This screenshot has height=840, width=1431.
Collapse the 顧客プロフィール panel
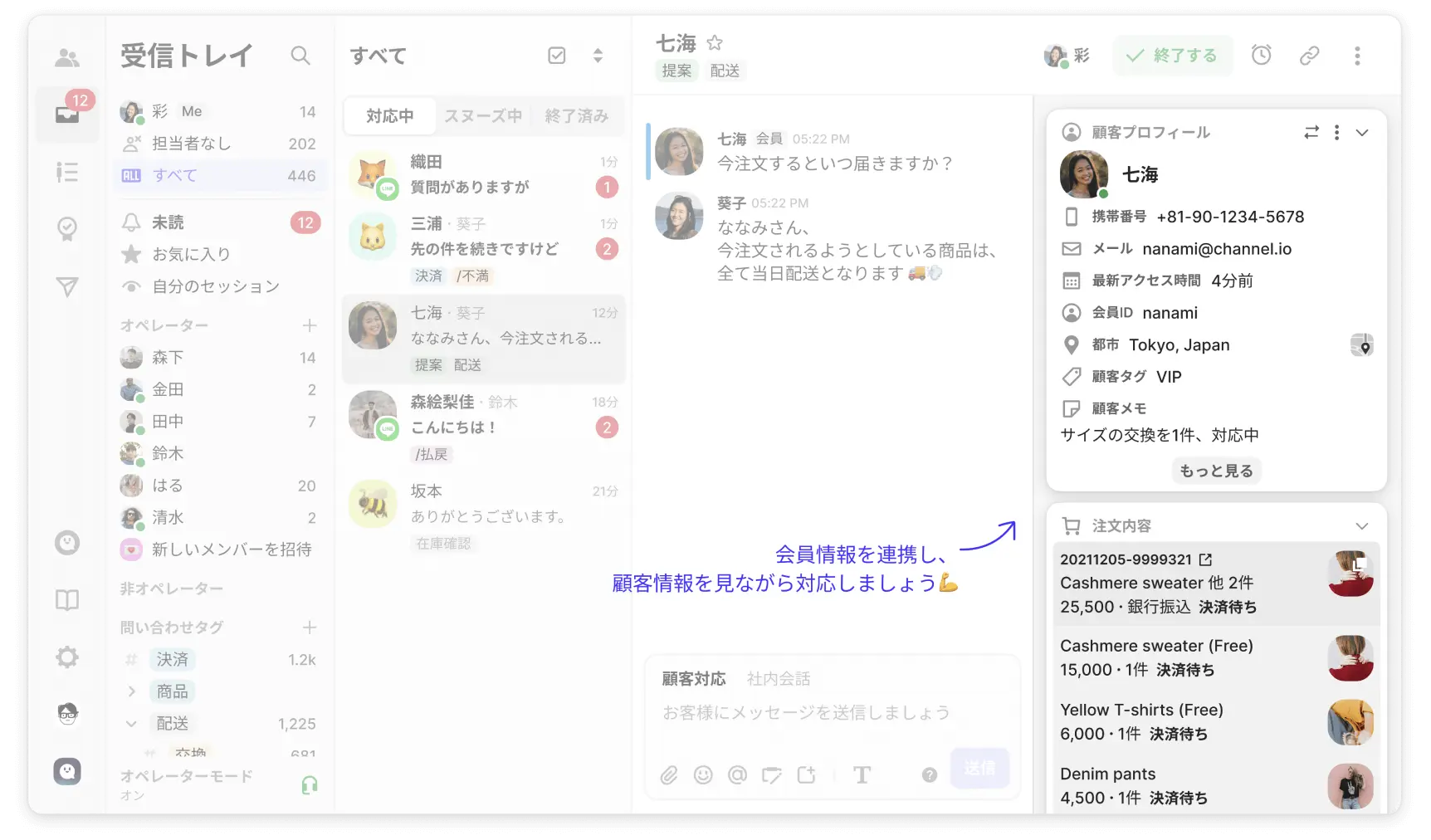click(x=1361, y=132)
